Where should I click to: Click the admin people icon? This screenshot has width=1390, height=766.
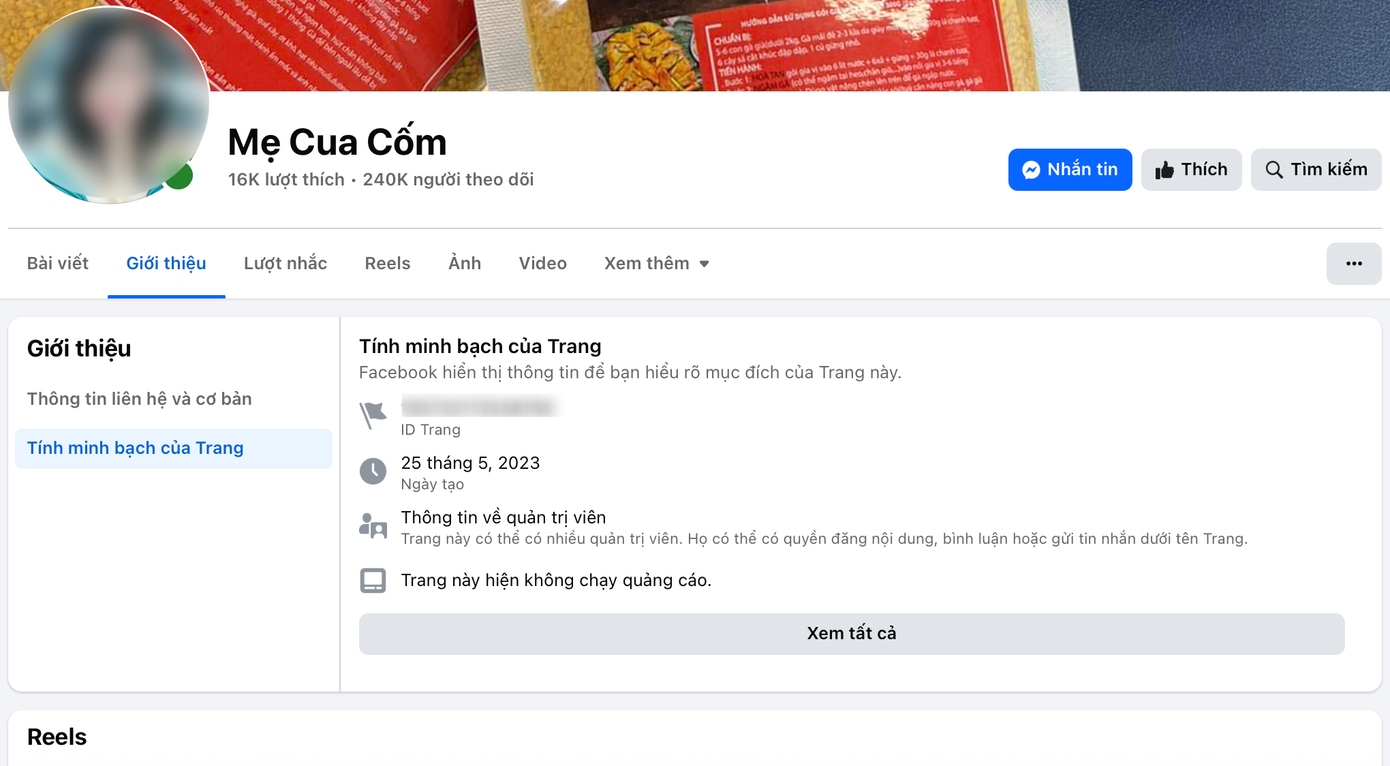pos(373,526)
